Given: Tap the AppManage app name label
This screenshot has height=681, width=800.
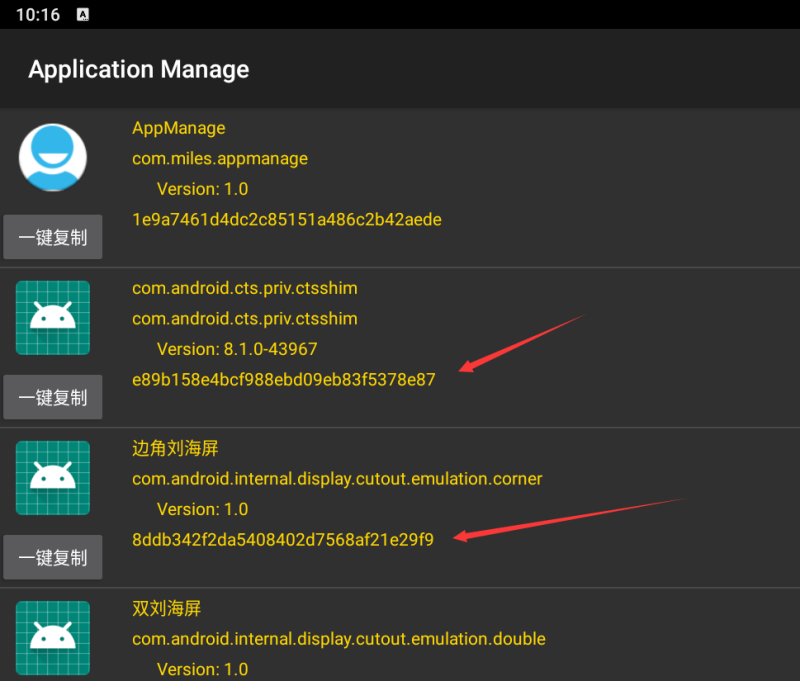Looking at the screenshot, I should click(x=179, y=128).
